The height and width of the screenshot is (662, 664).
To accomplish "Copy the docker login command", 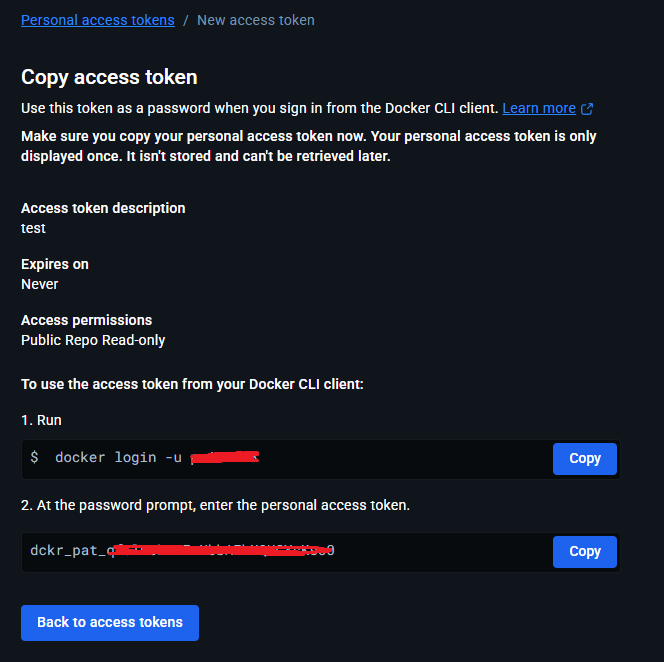I will [584, 459].
